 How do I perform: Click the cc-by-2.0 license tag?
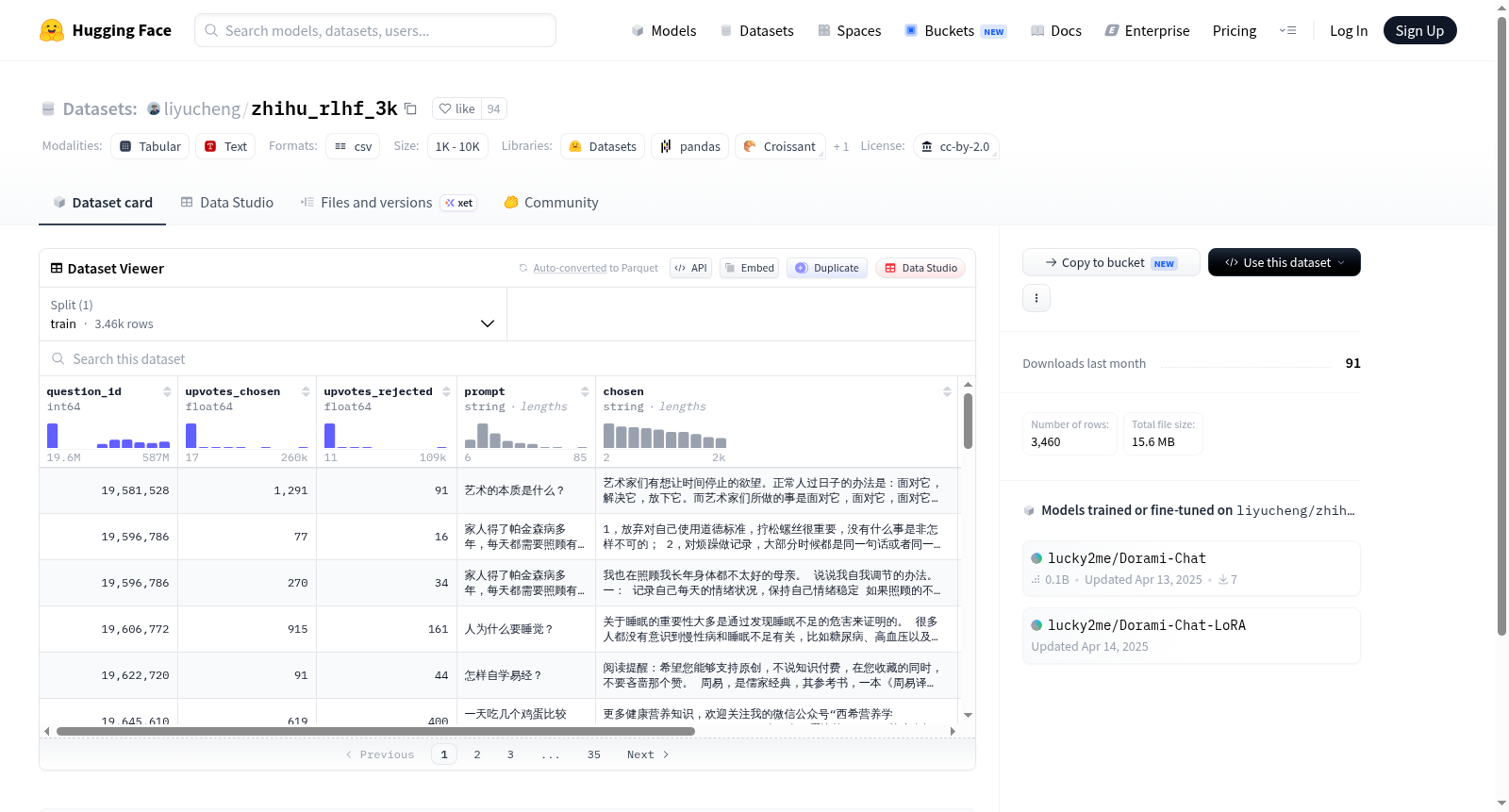pyautogui.click(x=955, y=146)
